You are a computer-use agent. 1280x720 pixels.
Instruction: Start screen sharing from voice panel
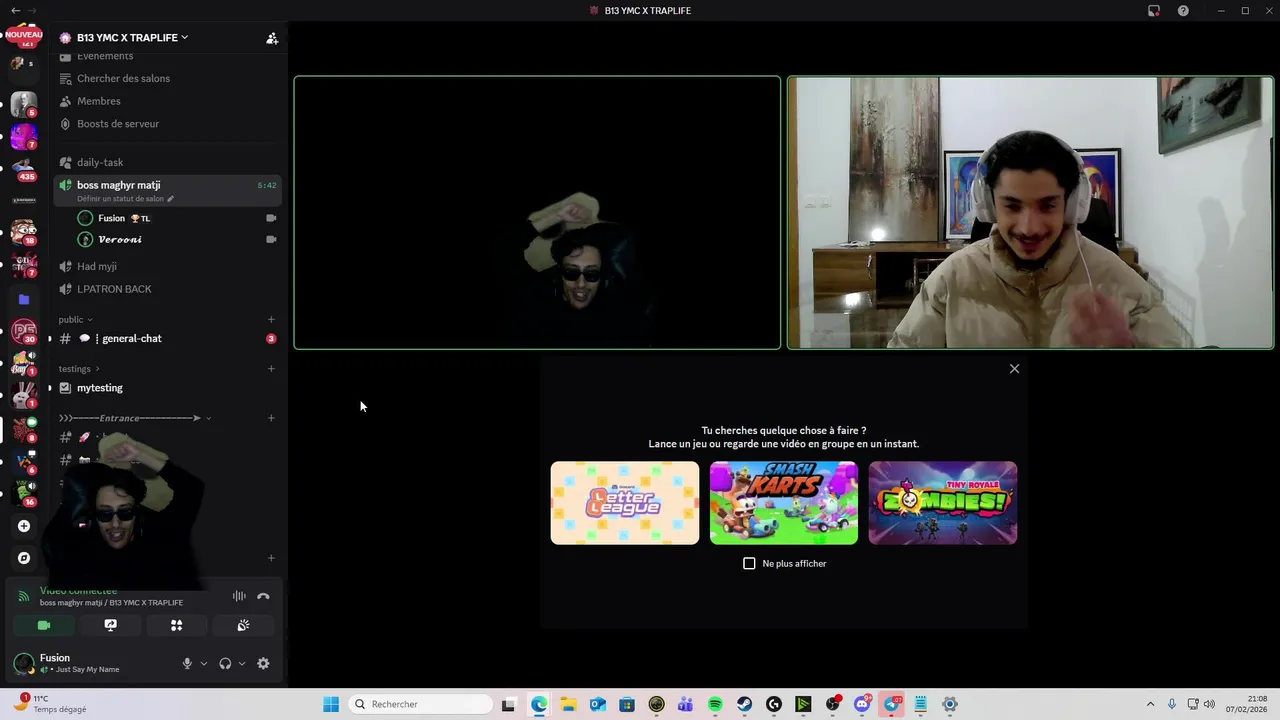(110, 625)
